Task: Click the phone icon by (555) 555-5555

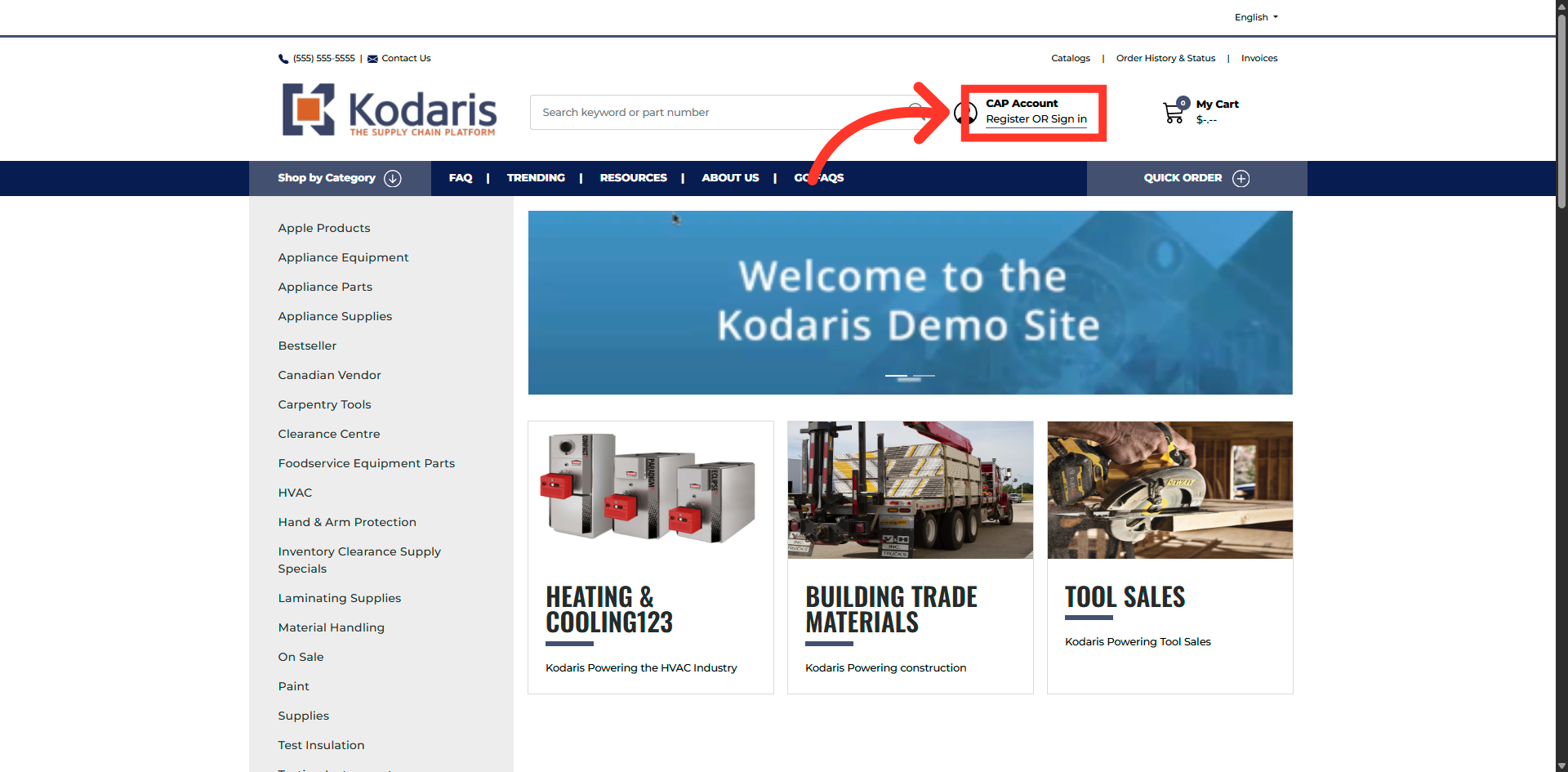Action: tap(283, 59)
